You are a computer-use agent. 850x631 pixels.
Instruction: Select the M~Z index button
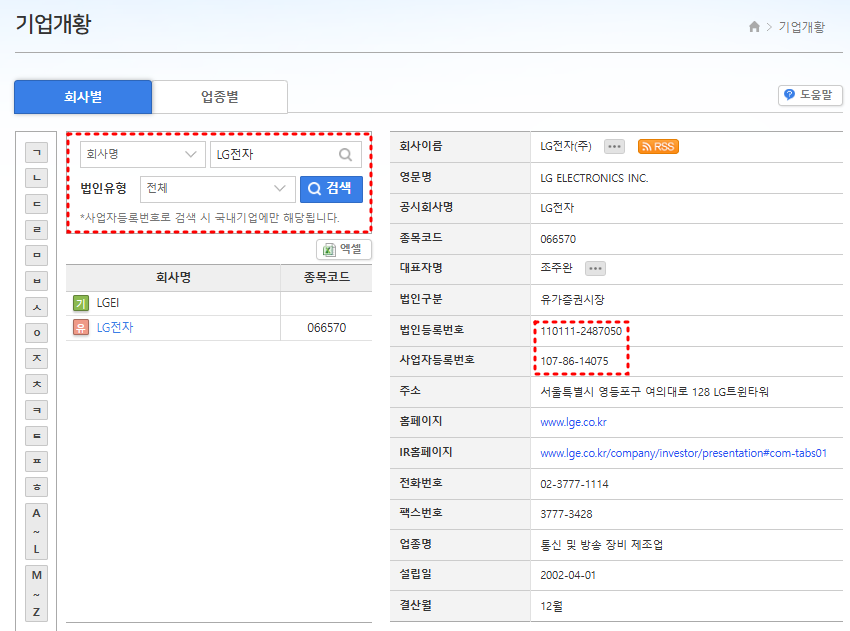[x=37, y=594]
